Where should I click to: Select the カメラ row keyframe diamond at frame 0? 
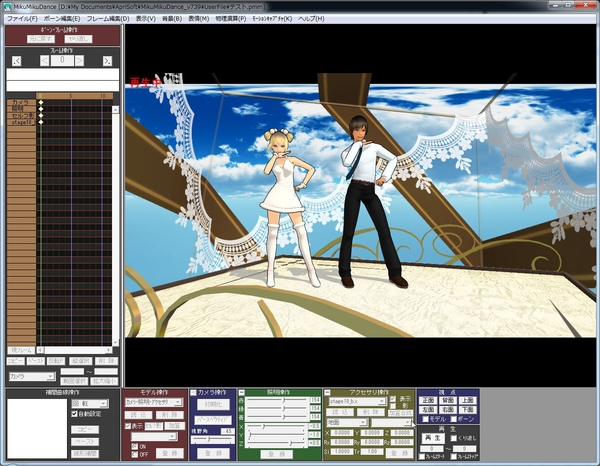pos(41,102)
